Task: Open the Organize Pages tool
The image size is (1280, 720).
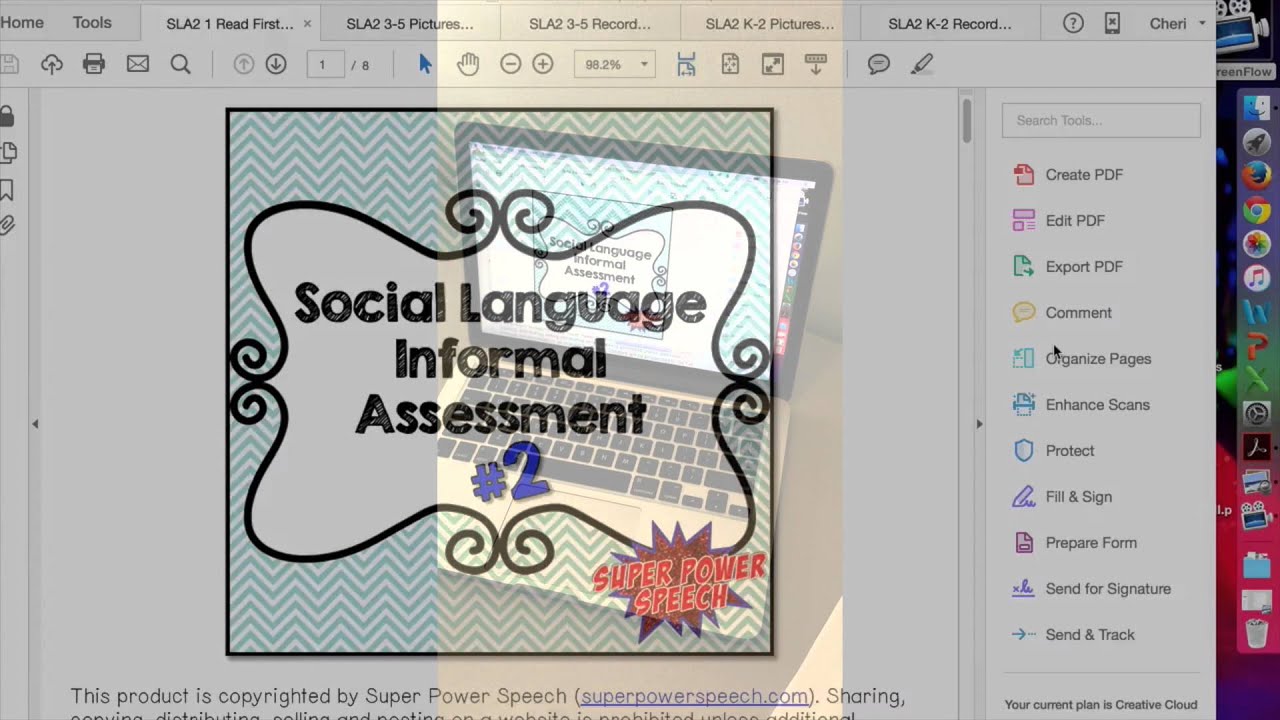Action: pos(1082,358)
